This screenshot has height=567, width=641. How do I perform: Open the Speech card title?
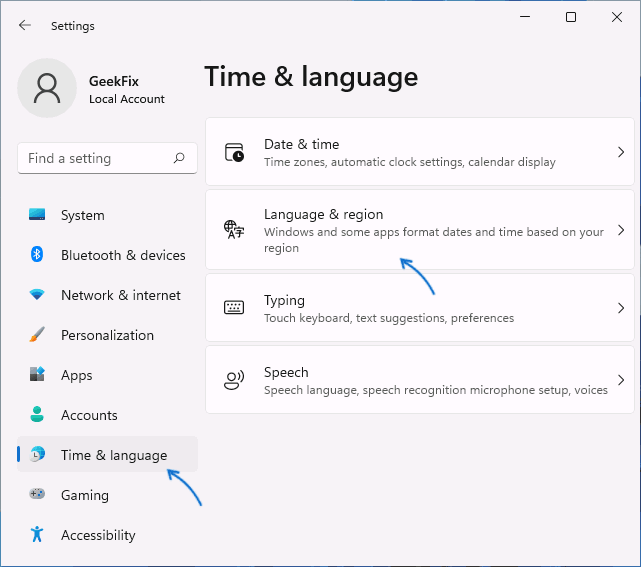(286, 372)
